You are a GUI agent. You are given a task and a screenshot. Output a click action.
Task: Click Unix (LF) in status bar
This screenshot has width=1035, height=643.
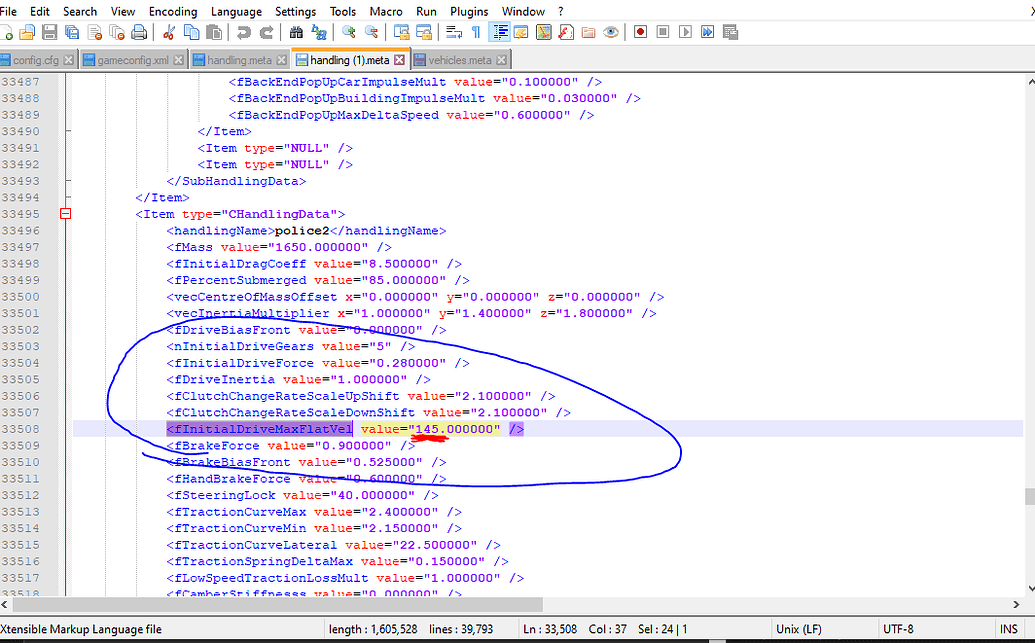tap(799, 629)
